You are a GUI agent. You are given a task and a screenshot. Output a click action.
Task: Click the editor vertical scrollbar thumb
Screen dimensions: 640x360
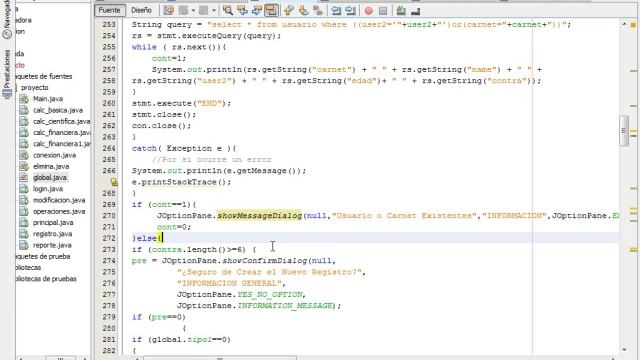624,131
